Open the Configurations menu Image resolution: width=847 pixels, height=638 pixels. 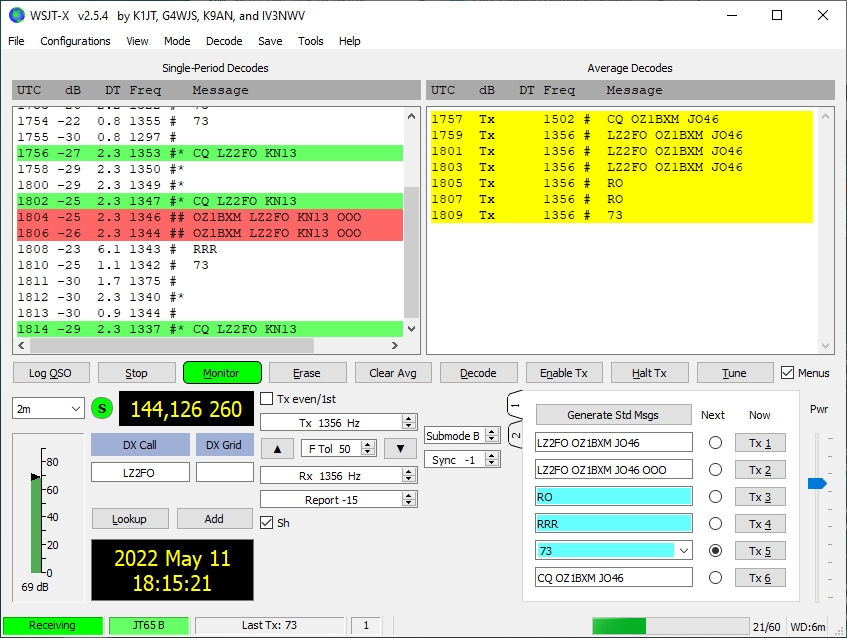click(75, 41)
